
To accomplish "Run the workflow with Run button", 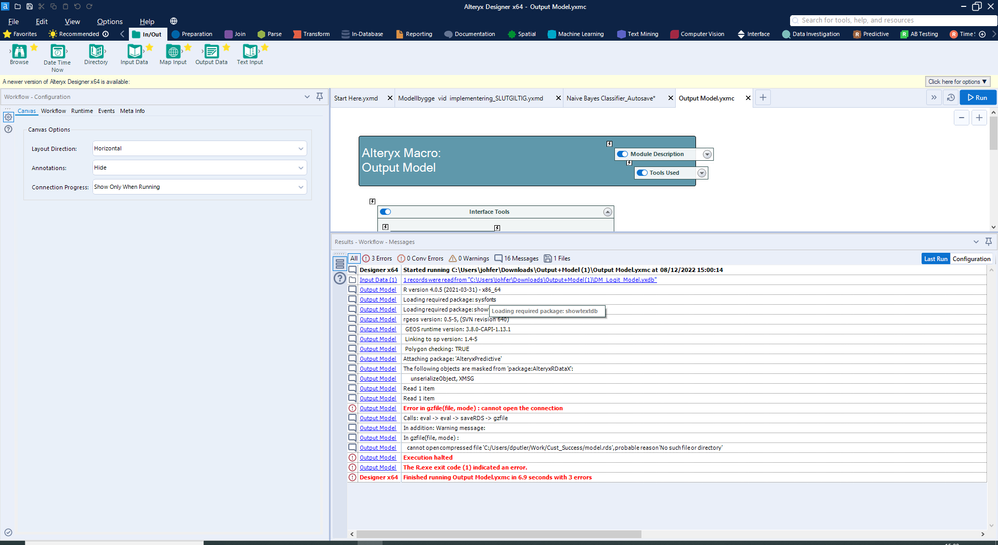I will coord(978,98).
